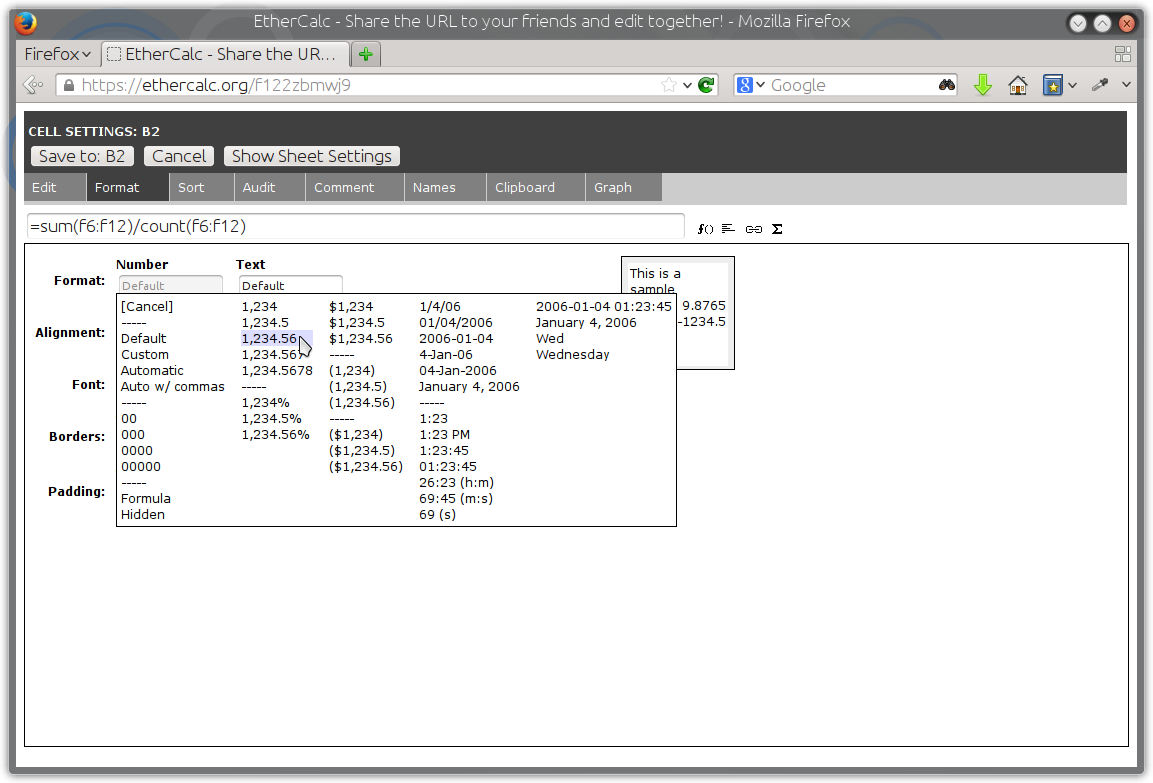This screenshot has height=783, width=1153.
Task: Select the 1,234.5678 number format
Action: click(x=277, y=371)
